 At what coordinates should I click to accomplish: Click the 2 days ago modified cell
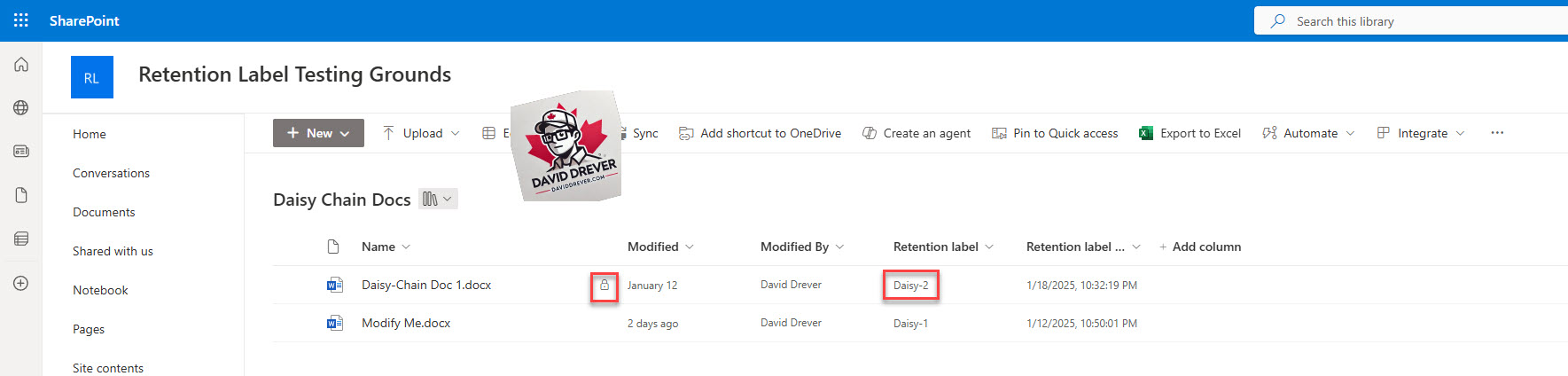(x=653, y=324)
